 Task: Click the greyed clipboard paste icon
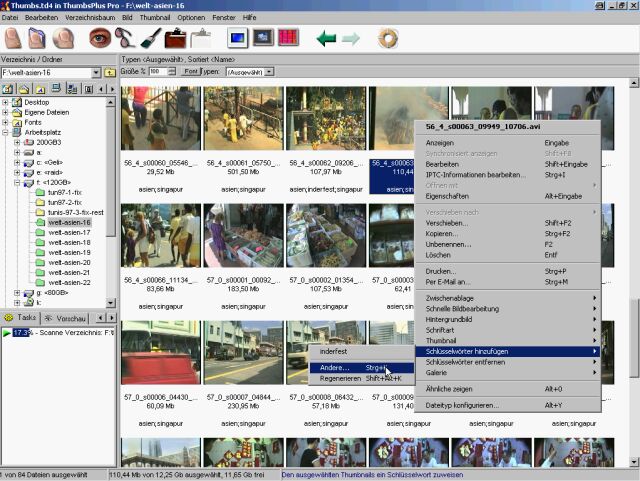200,38
